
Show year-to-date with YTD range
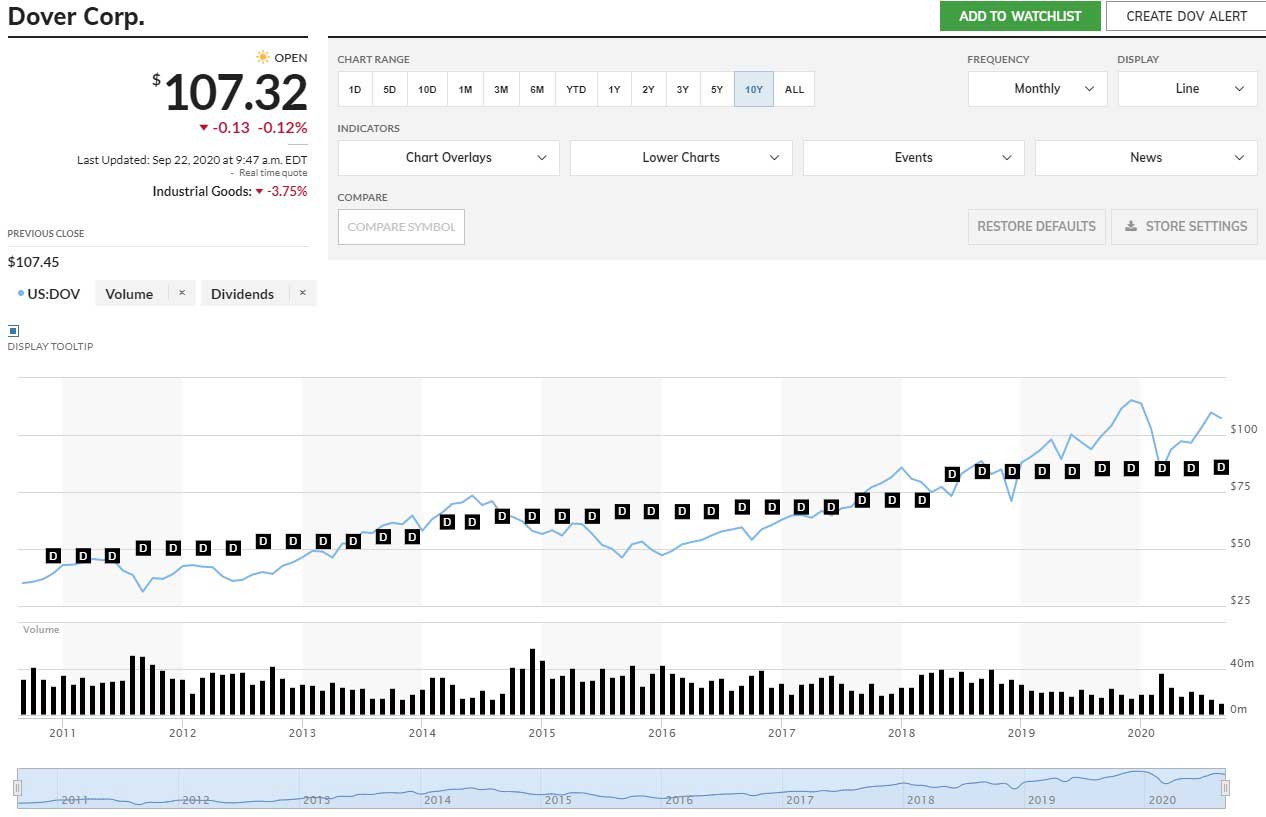tap(576, 89)
